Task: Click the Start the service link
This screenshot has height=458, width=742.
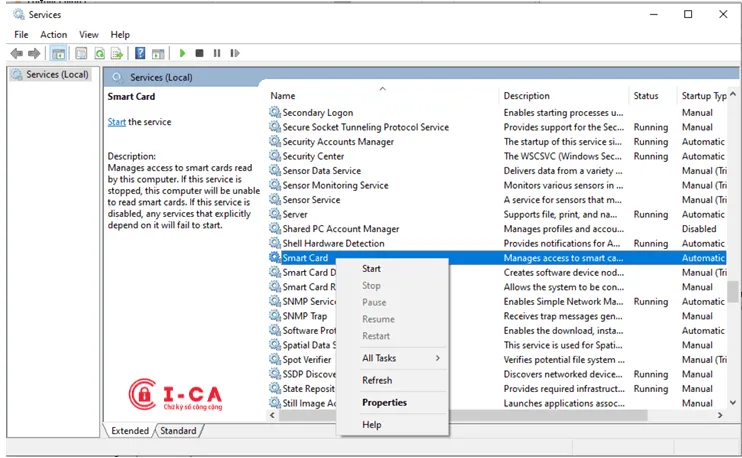Action: pos(116,122)
